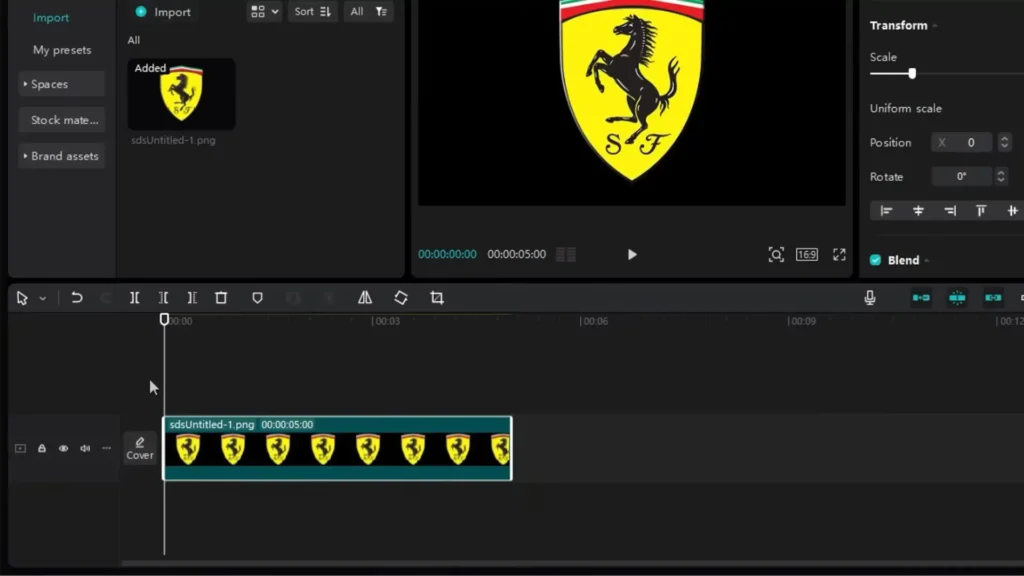Click the Rotate angle input field
1024x576 pixels.
click(961, 176)
